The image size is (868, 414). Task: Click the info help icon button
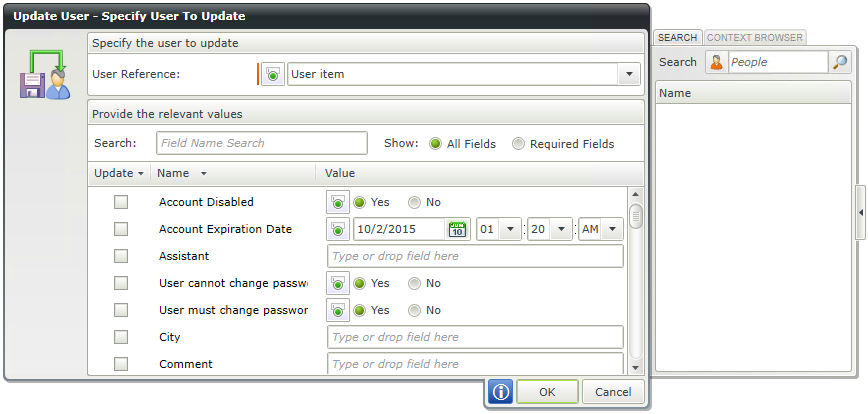(501, 392)
